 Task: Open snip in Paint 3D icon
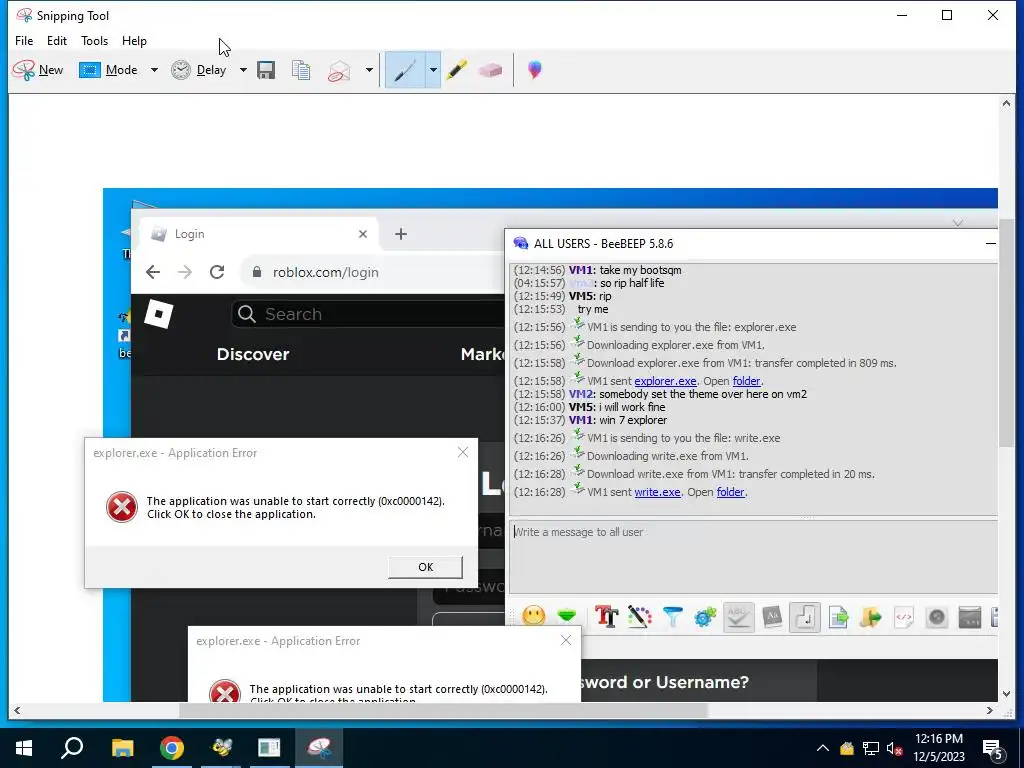pyautogui.click(x=534, y=70)
